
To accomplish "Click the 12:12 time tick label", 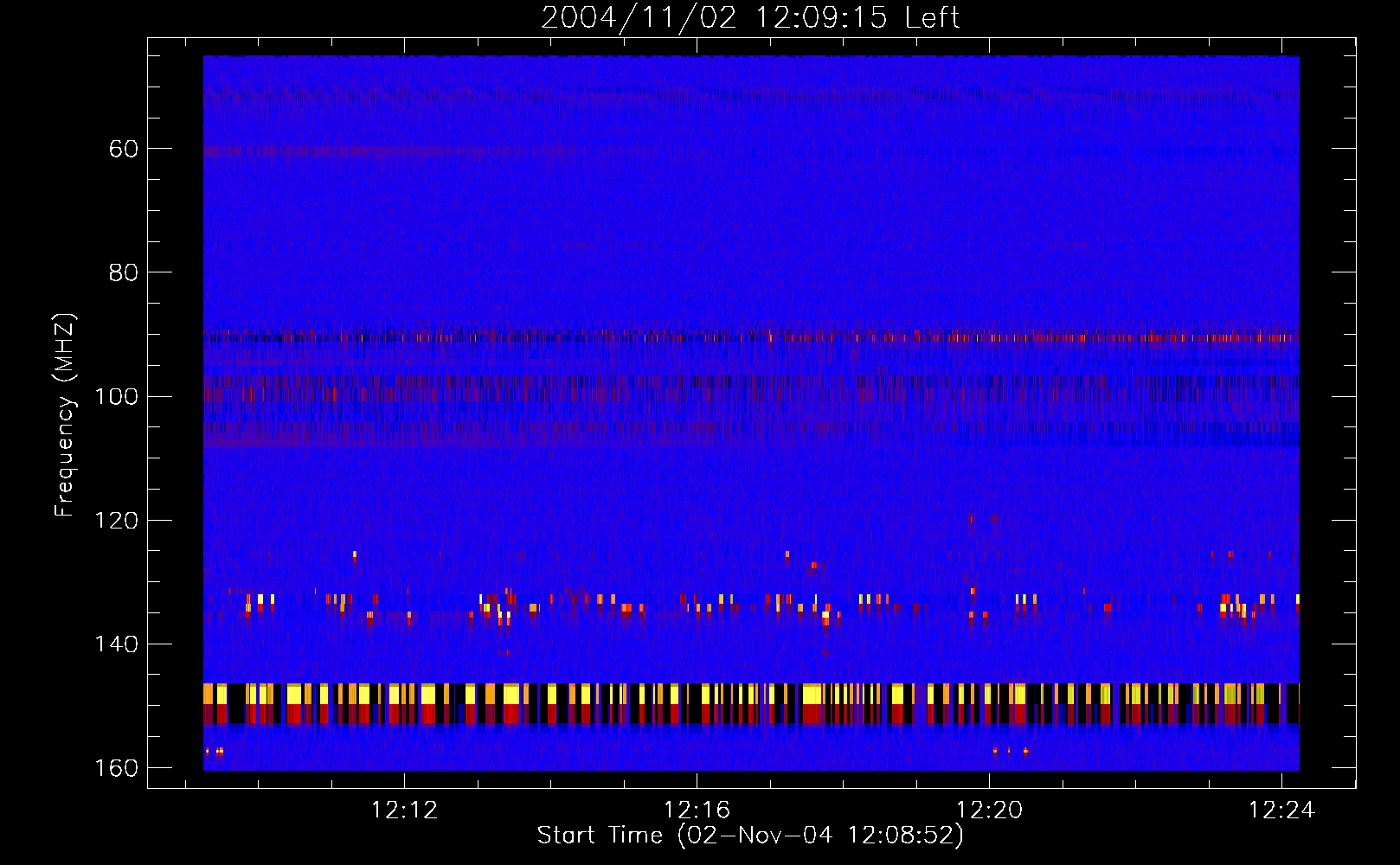I will tap(404, 811).
